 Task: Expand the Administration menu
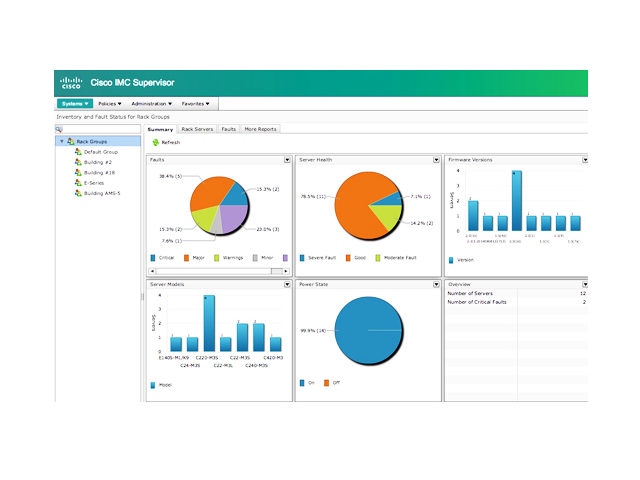(152, 103)
